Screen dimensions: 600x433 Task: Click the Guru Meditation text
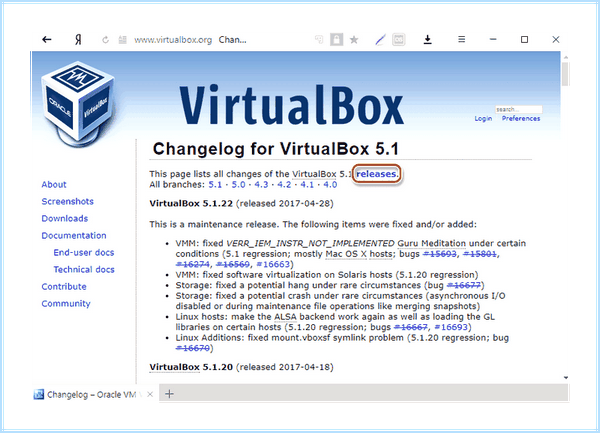click(x=431, y=243)
